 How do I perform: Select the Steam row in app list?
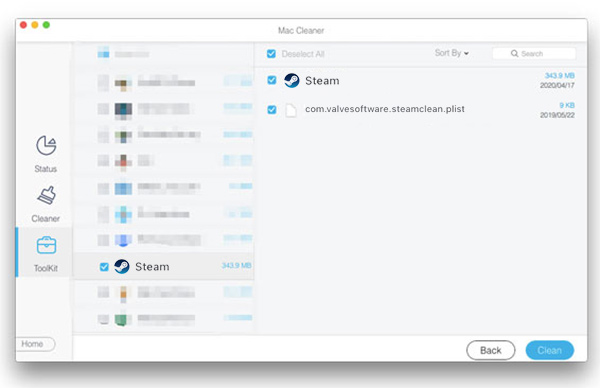[x=163, y=266]
